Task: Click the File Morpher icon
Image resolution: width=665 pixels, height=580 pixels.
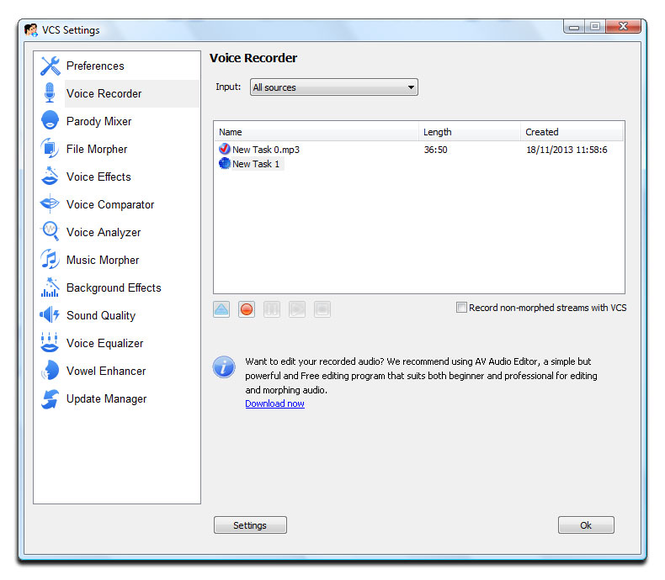Action: [x=50, y=148]
